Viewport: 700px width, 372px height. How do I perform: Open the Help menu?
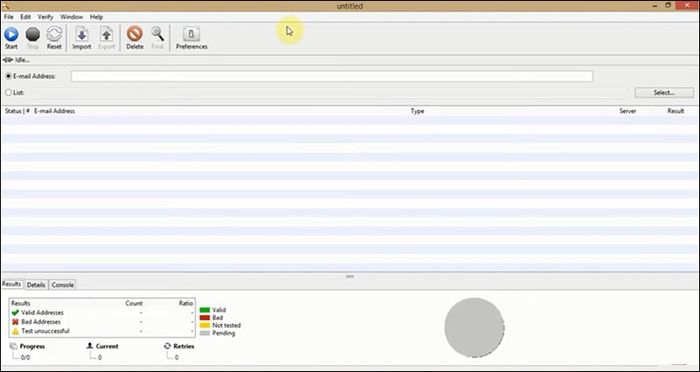pos(96,17)
